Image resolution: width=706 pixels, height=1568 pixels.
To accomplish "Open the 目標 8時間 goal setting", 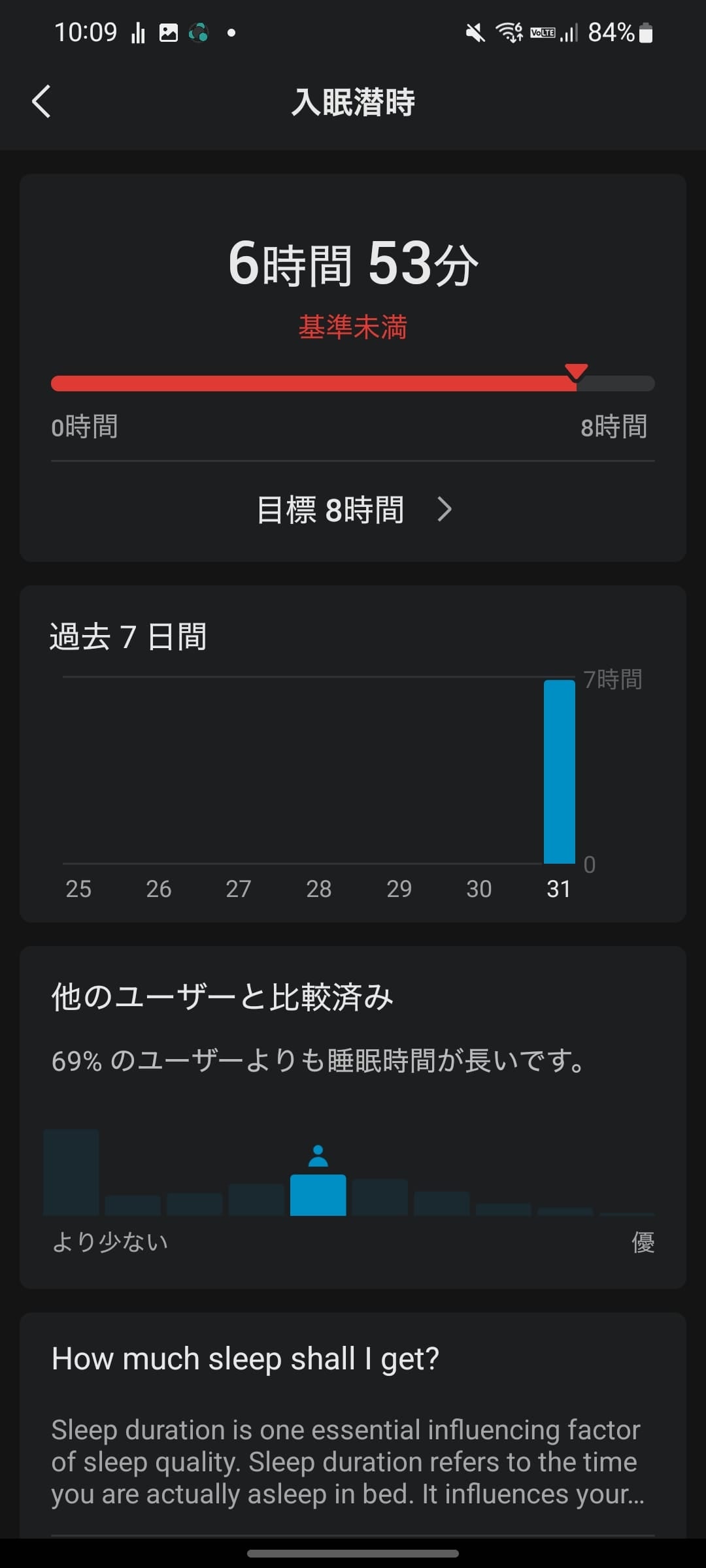I will (x=330, y=510).
